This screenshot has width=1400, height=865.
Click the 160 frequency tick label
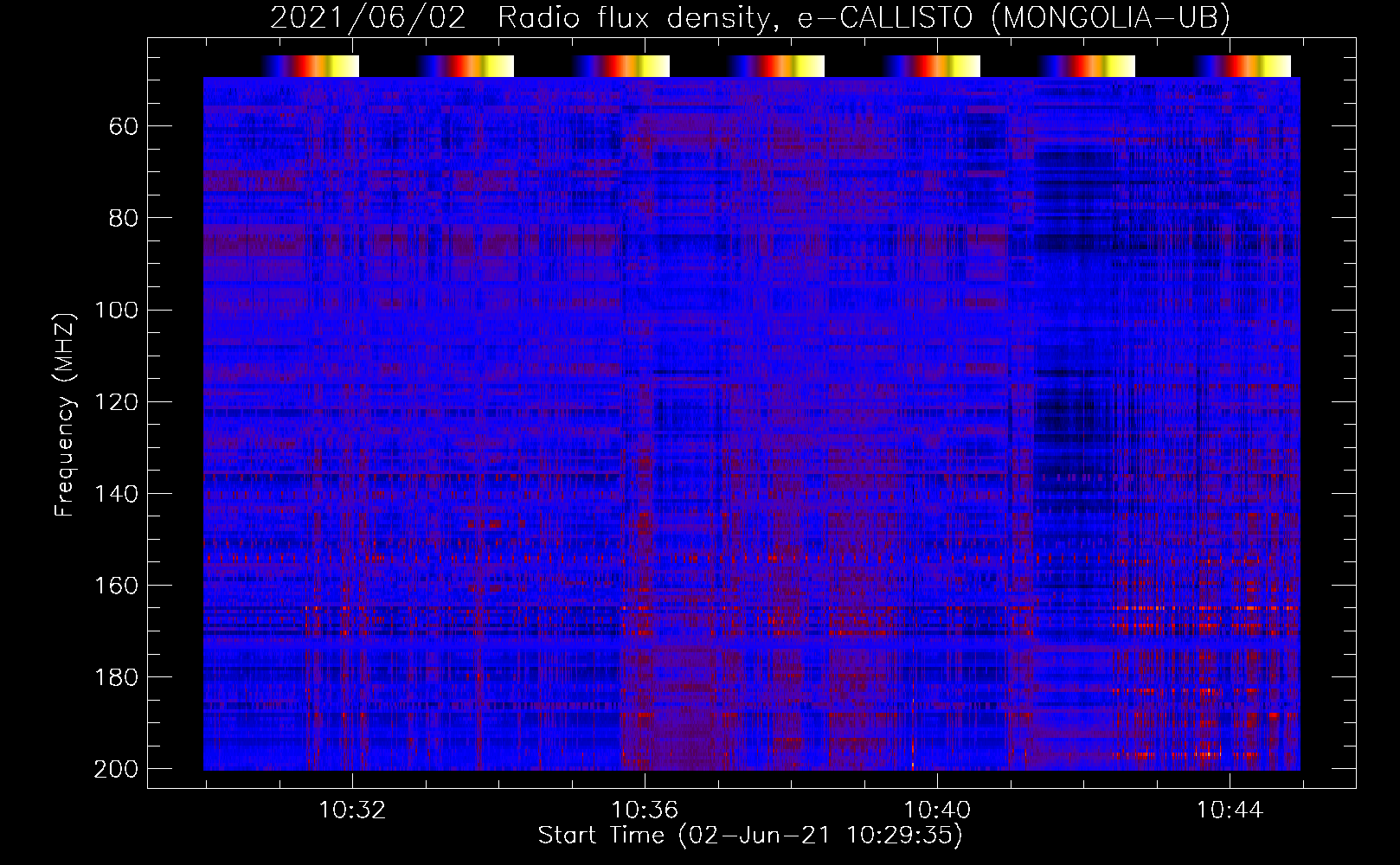[x=116, y=586]
